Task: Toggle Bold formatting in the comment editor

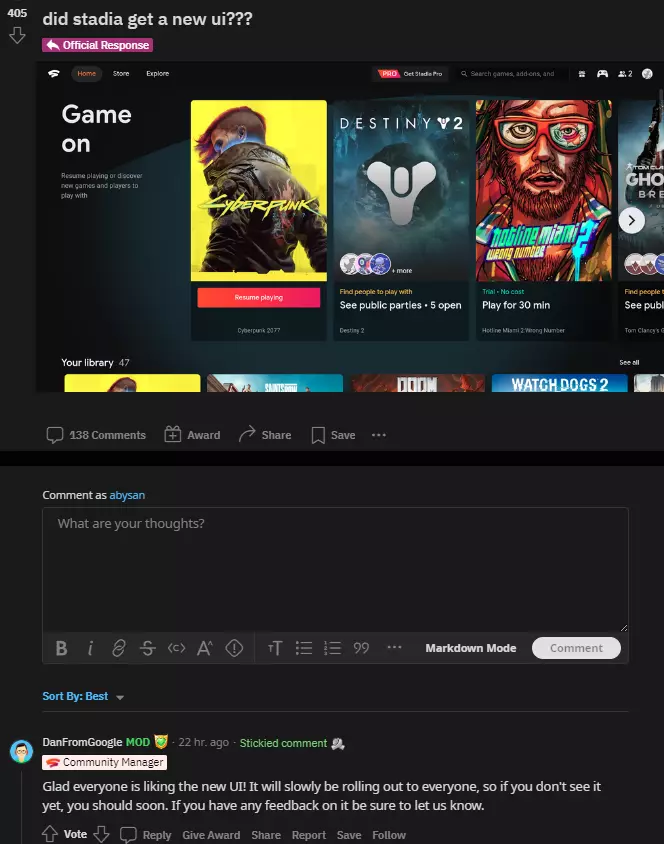Action: click(x=61, y=648)
